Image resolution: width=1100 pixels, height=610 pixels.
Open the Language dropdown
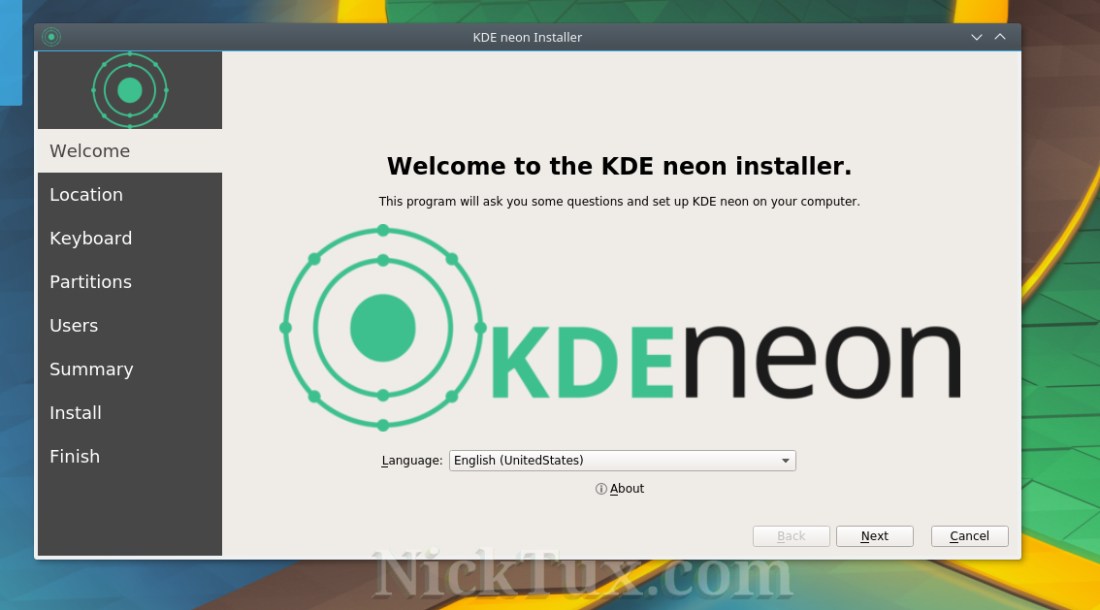pos(622,460)
